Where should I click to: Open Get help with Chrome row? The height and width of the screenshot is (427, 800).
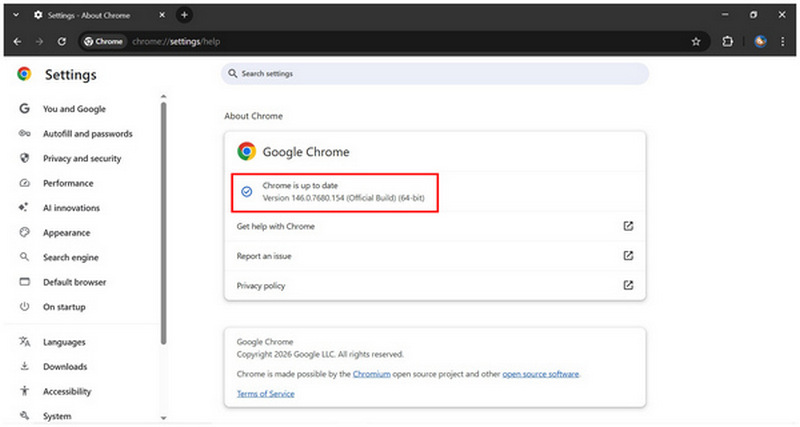435,226
